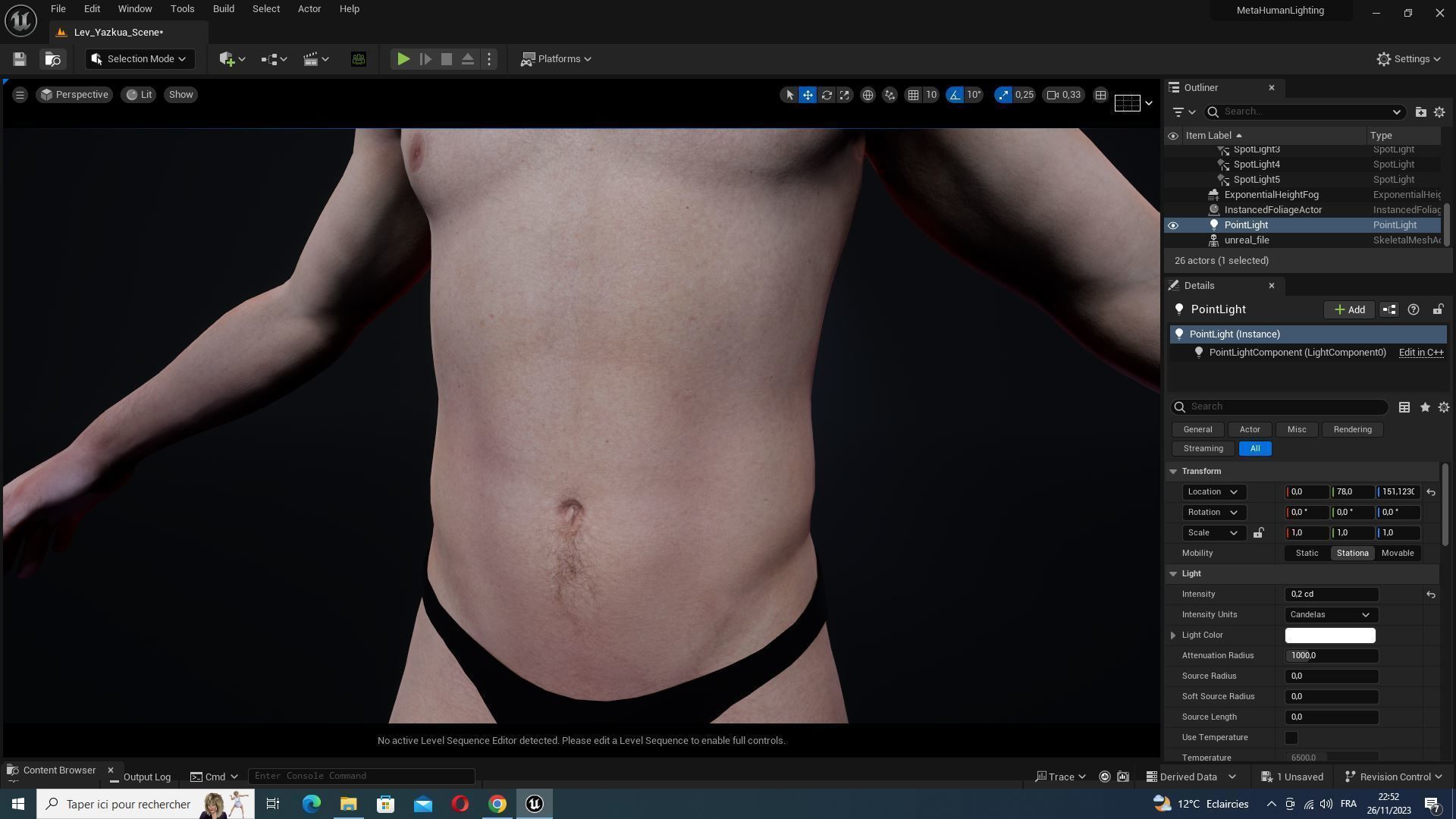
Task: Click the Add component button
Action: pyautogui.click(x=1349, y=309)
